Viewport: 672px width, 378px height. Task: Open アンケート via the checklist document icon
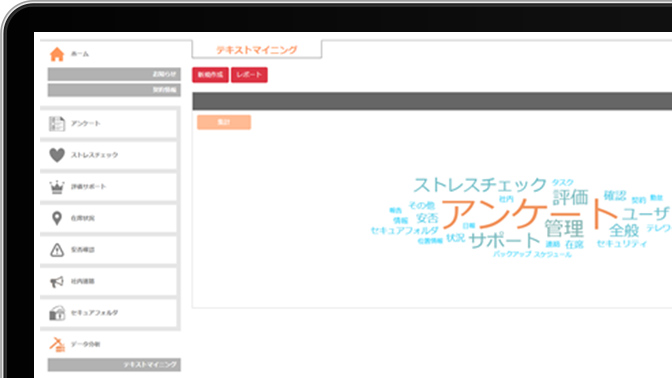[x=57, y=123]
